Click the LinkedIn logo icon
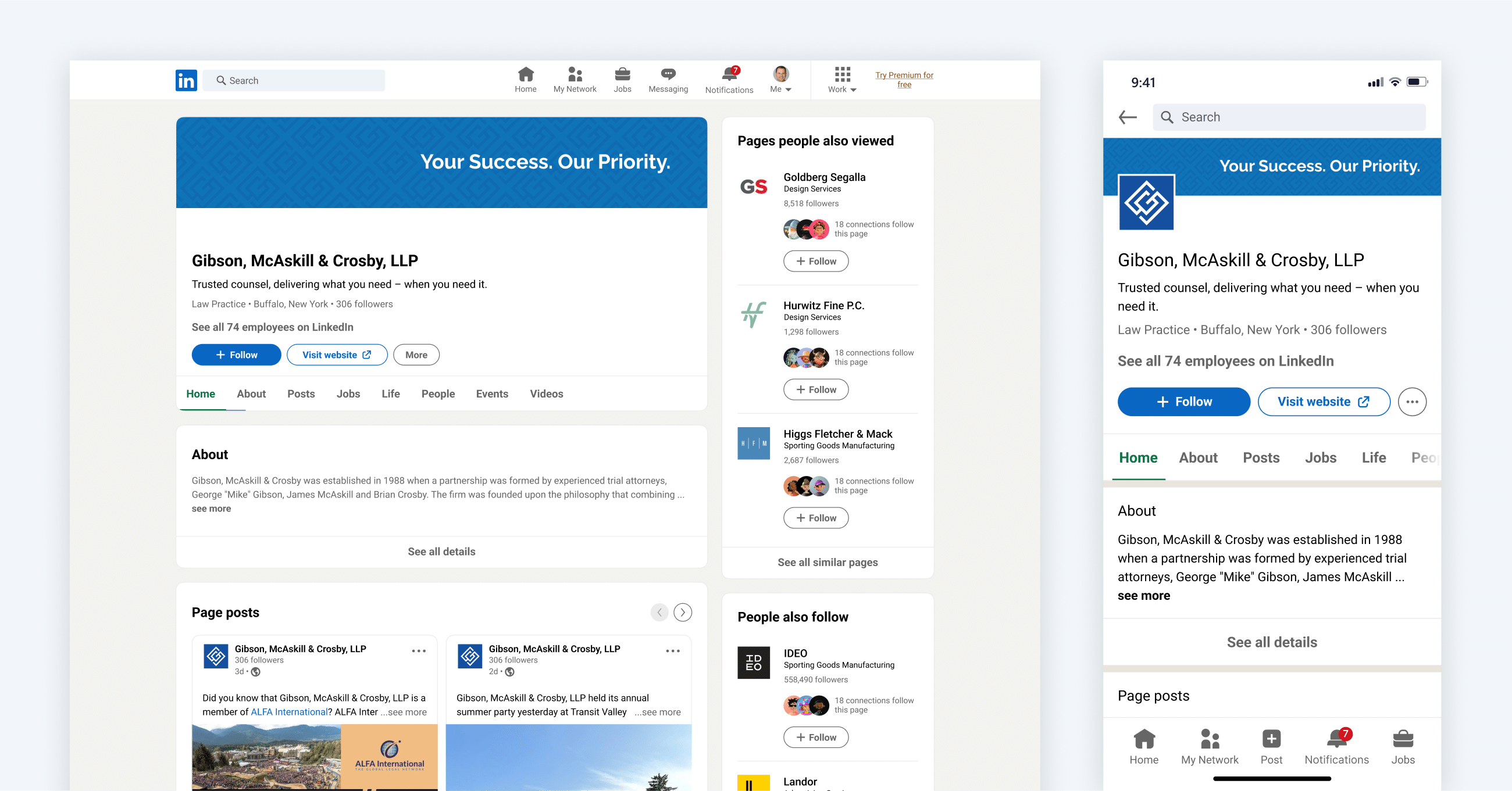The height and width of the screenshot is (791, 1512). tap(186, 80)
